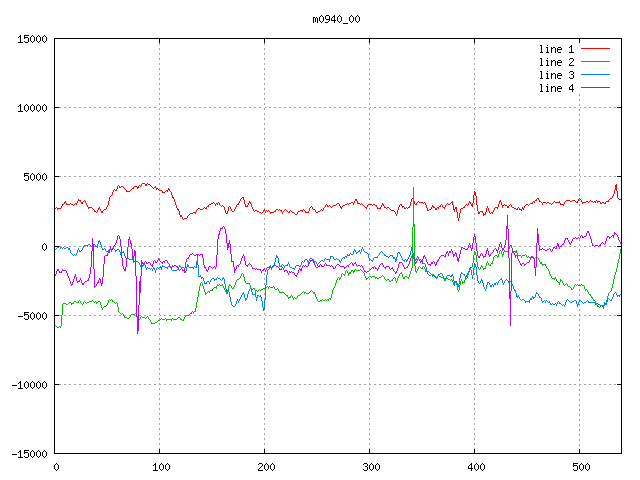This screenshot has width=640, height=480.
Task: Click the purple line sample in legend
Action: tap(595, 88)
